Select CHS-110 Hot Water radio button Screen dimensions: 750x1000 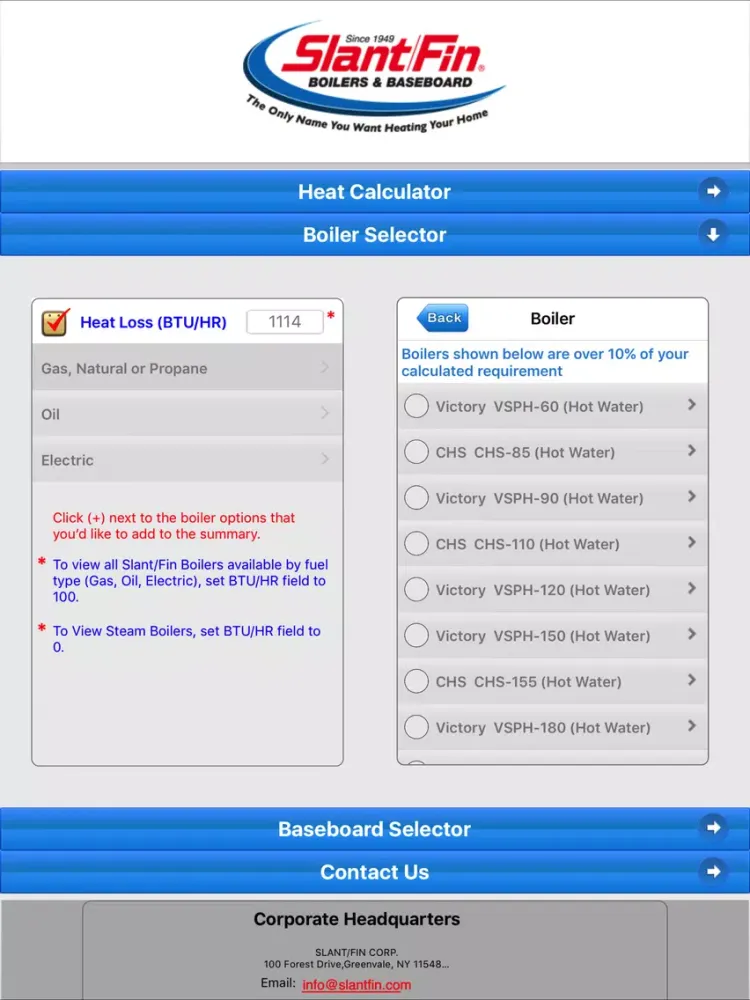416,543
